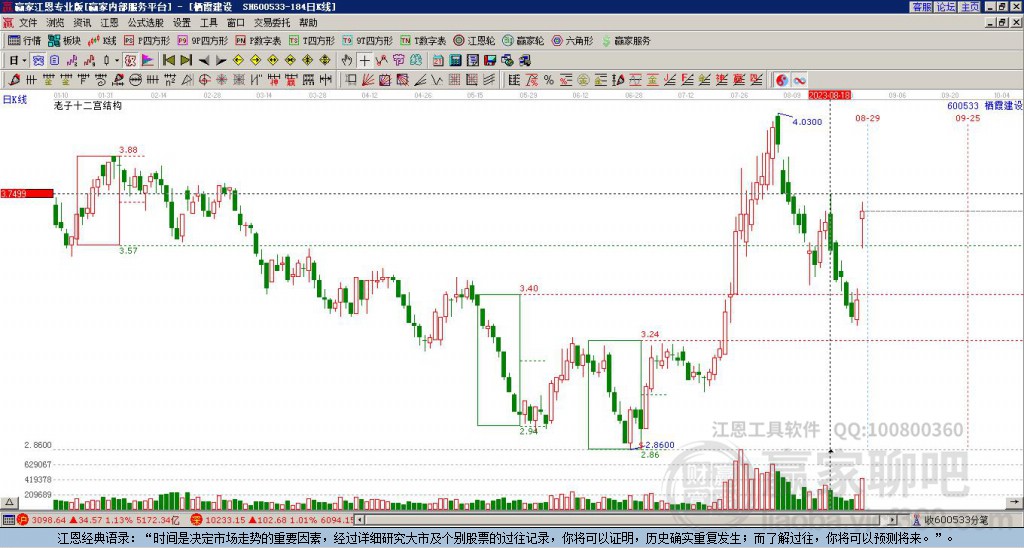The width and height of the screenshot is (1024, 548).
Task: Click the up-triangle volume panel expander
Action: coord(9,502)
